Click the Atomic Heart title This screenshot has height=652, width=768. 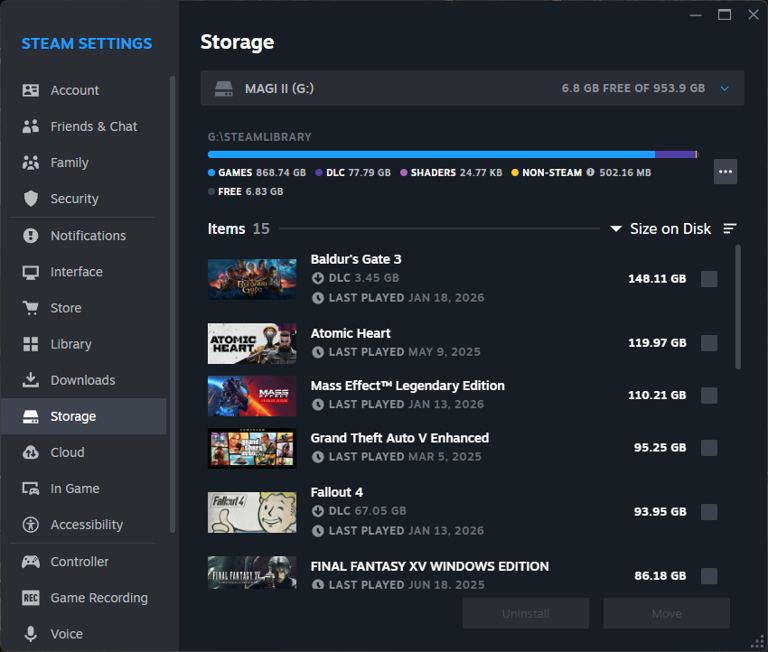coord(351,333)
